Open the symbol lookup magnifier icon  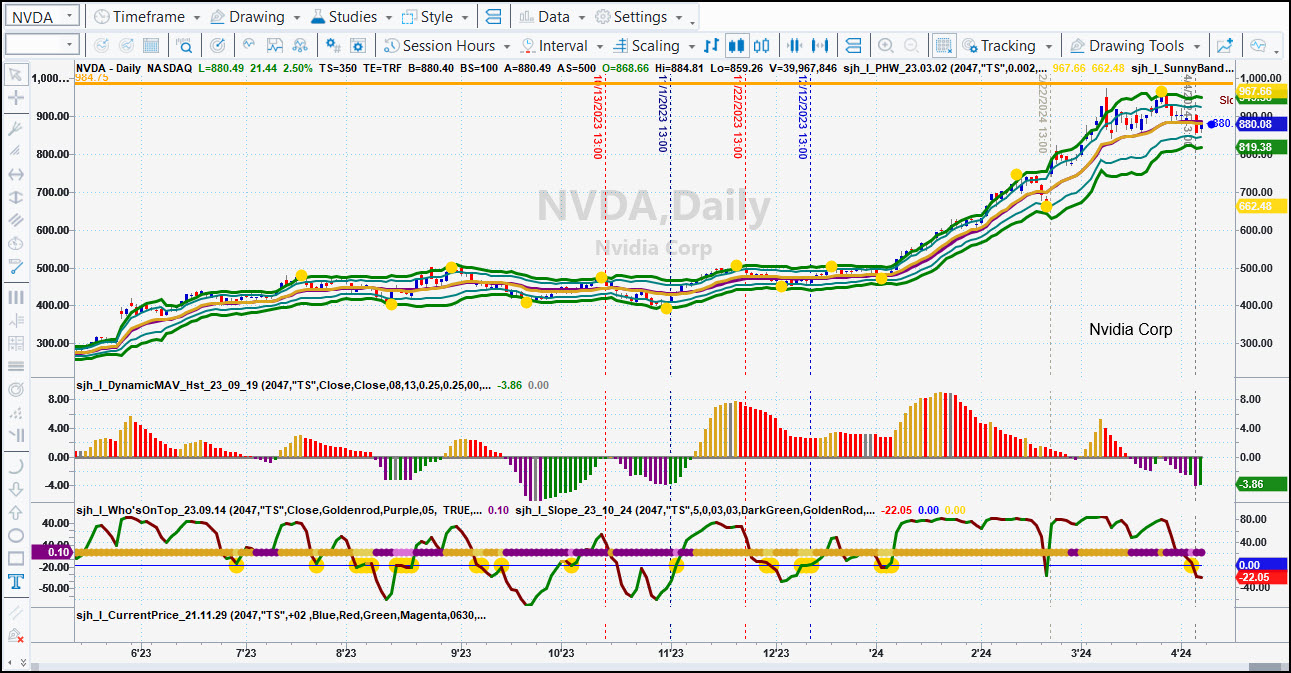(184, 46)
